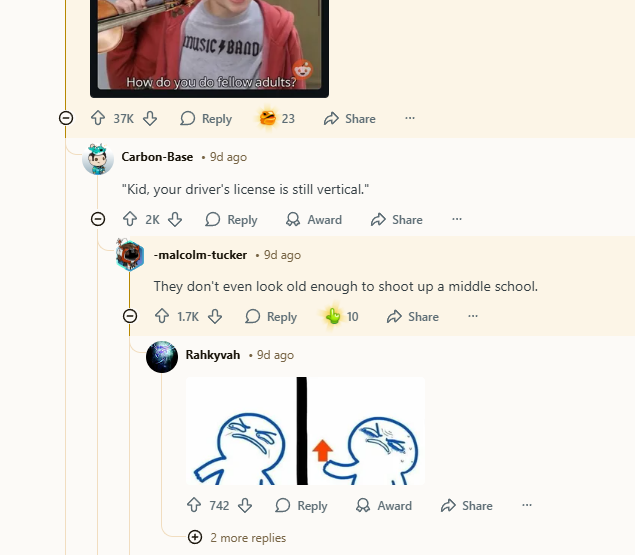Viewport: 635px width, 555px height.
Task: Open -malcolm-tucker's profile link
Action: pos(201,255)
